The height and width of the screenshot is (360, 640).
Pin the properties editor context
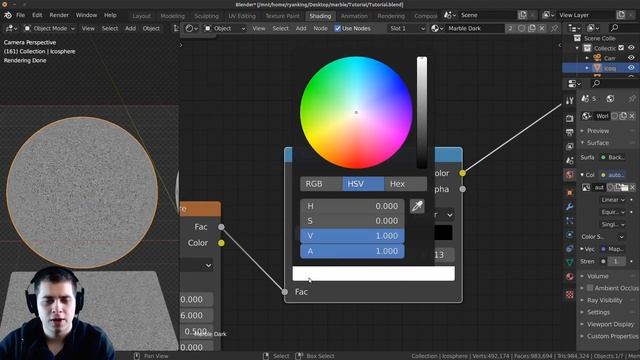point(632,98)
